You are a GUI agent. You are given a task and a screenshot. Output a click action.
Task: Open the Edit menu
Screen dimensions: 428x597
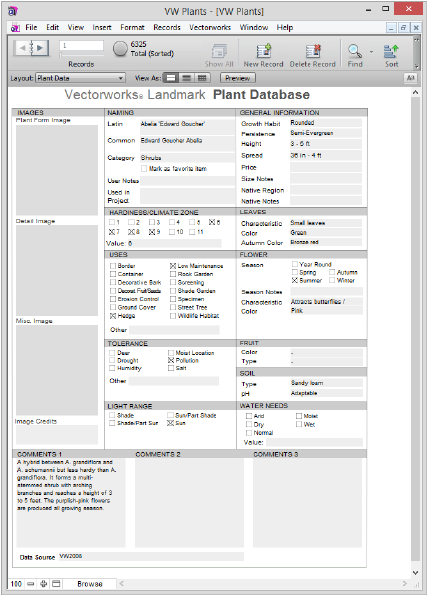[x=53, y=27]
